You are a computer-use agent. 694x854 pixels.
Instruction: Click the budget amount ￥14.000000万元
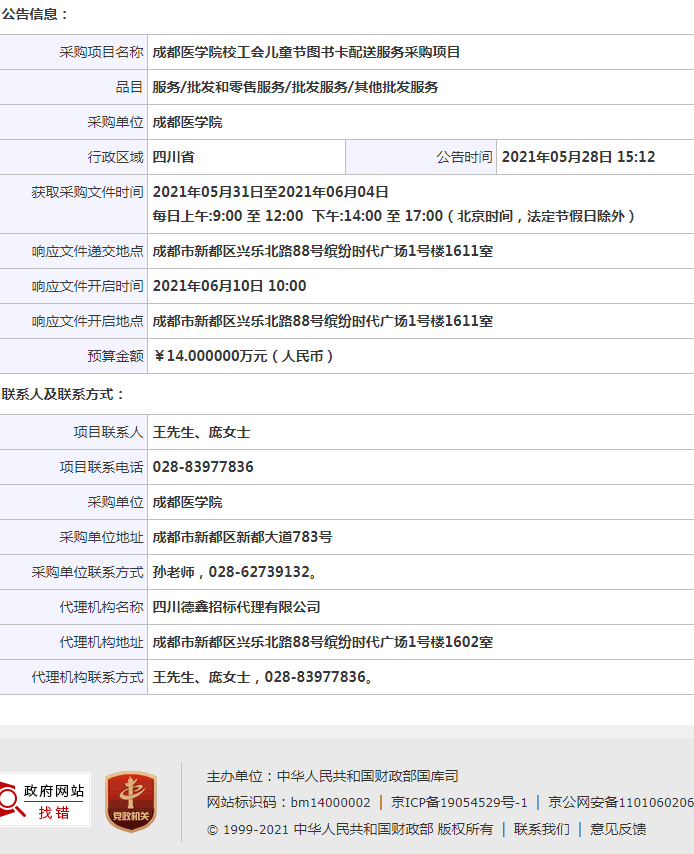pyautogui.click(x=244, y=356)
